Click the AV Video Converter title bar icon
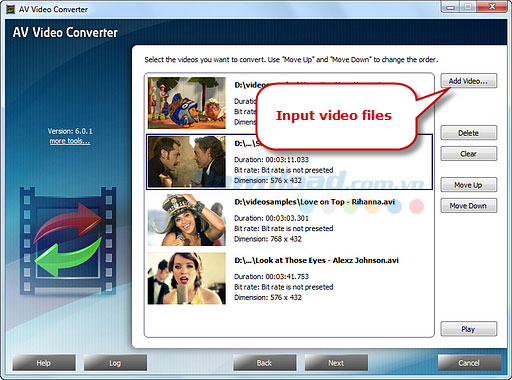Viewport: 512px width, 380px height. [x=10, y=9]
